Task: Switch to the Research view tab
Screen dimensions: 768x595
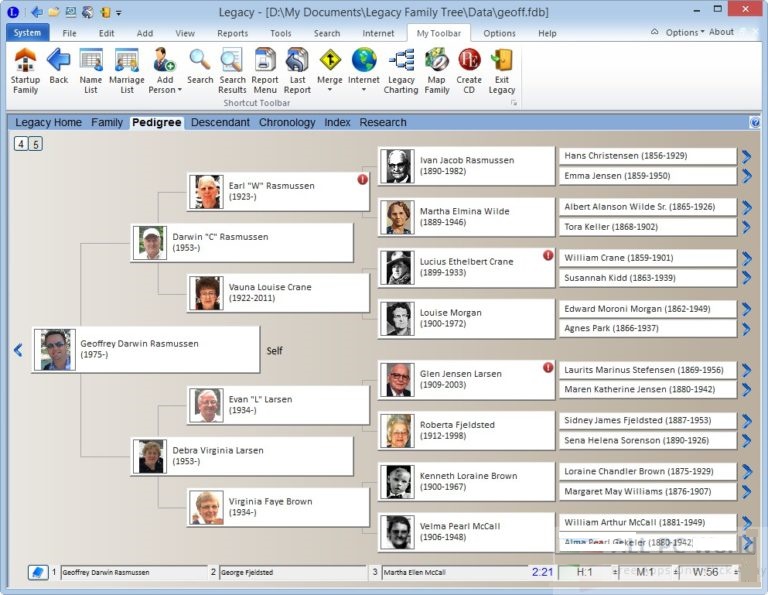Action: (383, 122)
